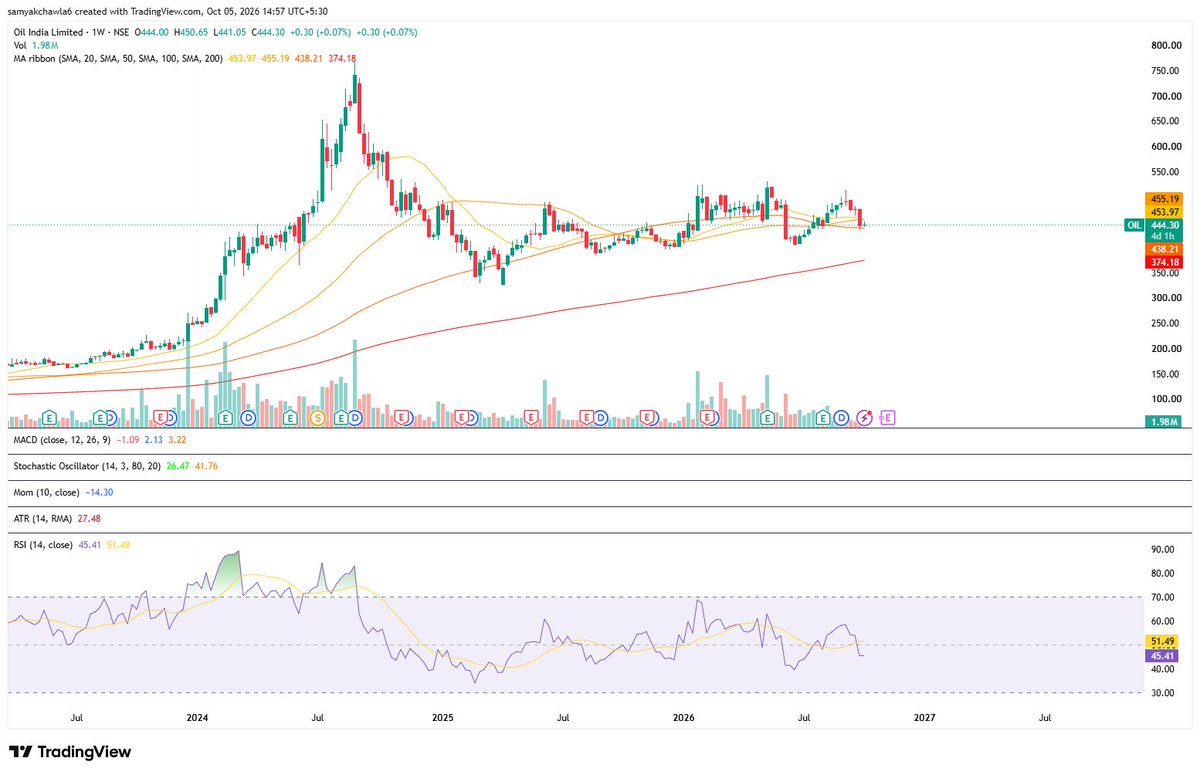Click the Vol 1.98M legend entry
Screen dimensions: 1200x775
pyautogui.click(x=34, y=45)
